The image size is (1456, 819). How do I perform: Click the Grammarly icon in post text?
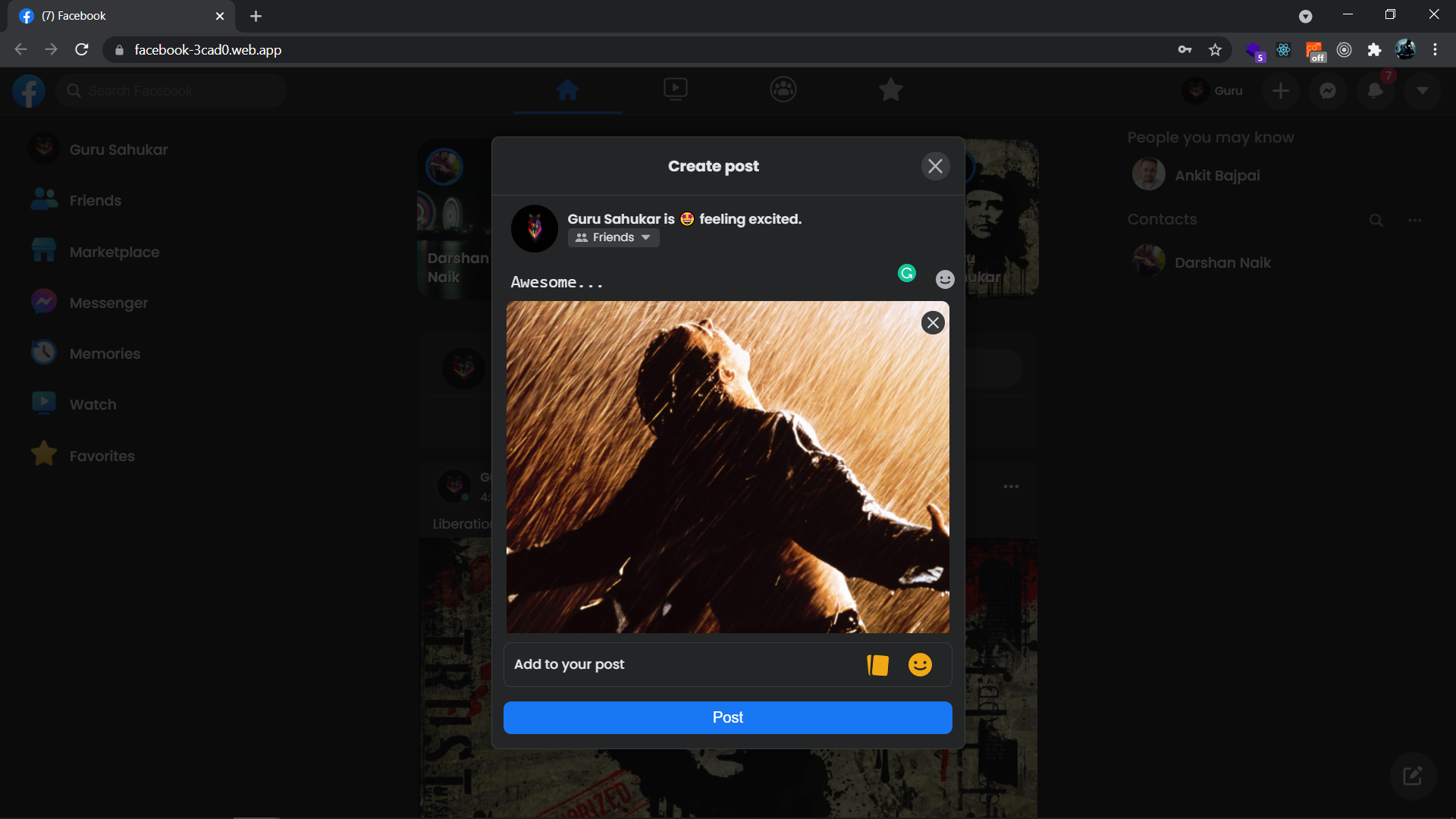[x=907, y=273]
